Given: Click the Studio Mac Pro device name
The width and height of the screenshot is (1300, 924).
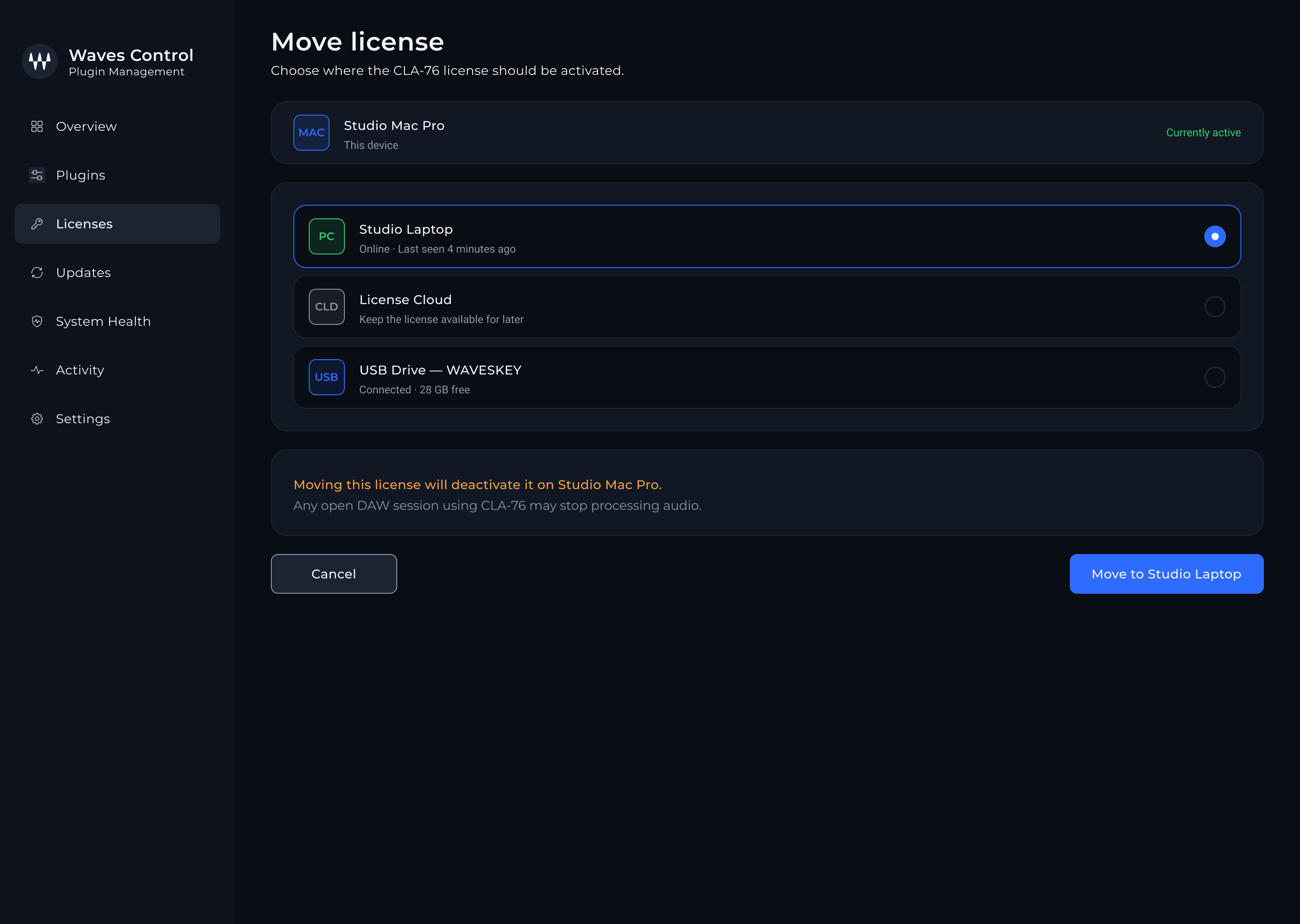Looking at the screenshot, I should point(394,126).
